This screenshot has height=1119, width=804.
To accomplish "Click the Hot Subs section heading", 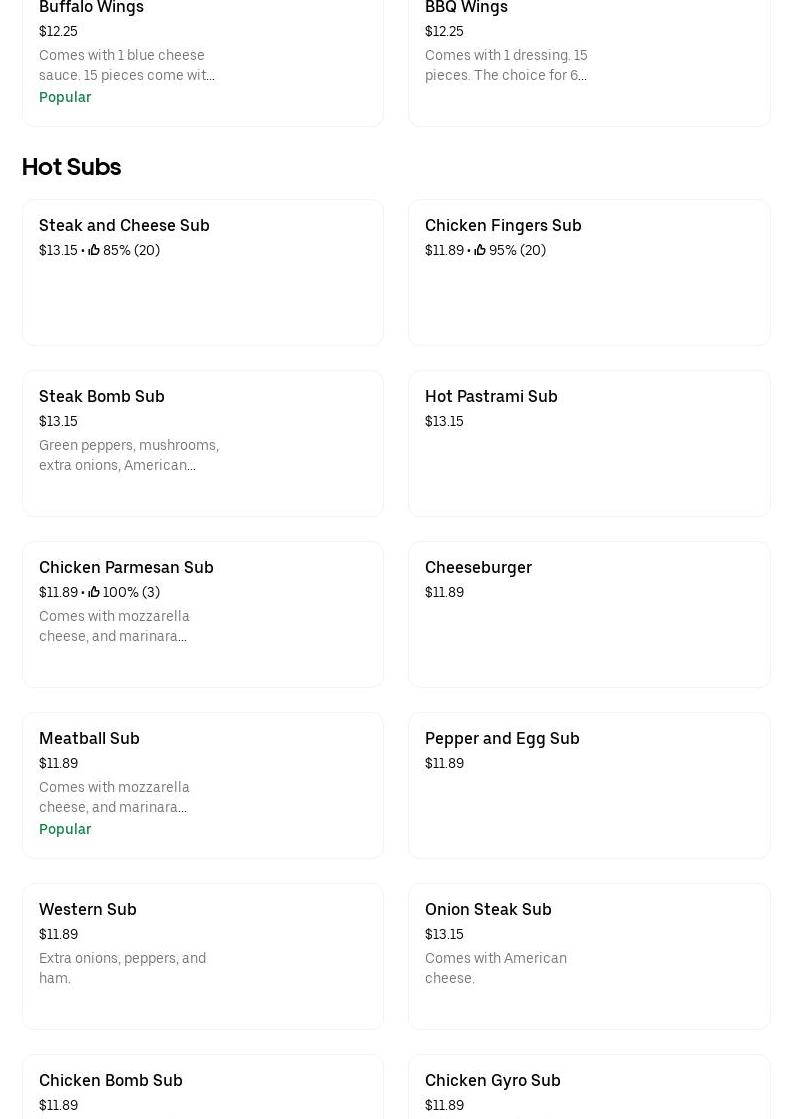I will [x=71, y=166].
